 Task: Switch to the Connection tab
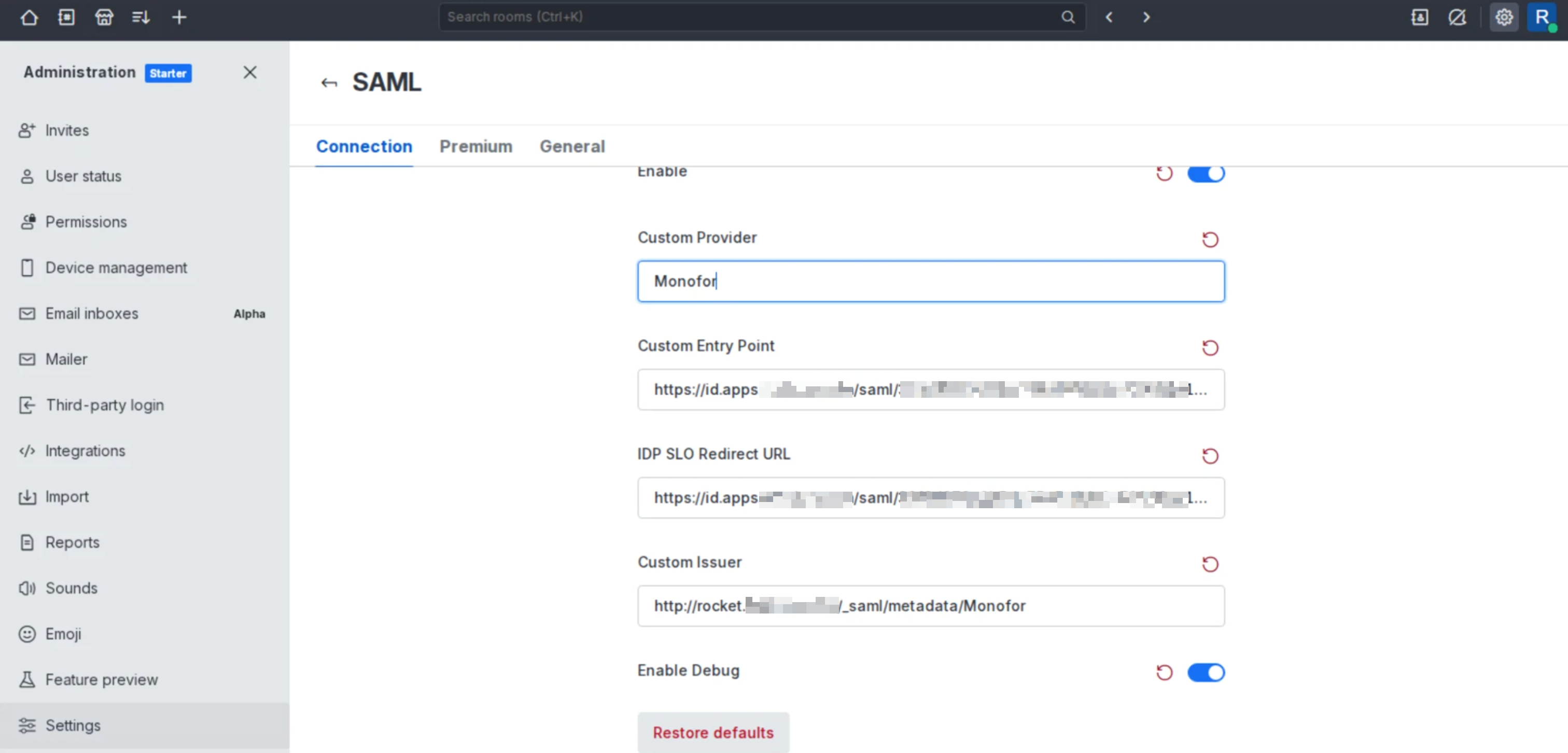click(x=364, y=146)
